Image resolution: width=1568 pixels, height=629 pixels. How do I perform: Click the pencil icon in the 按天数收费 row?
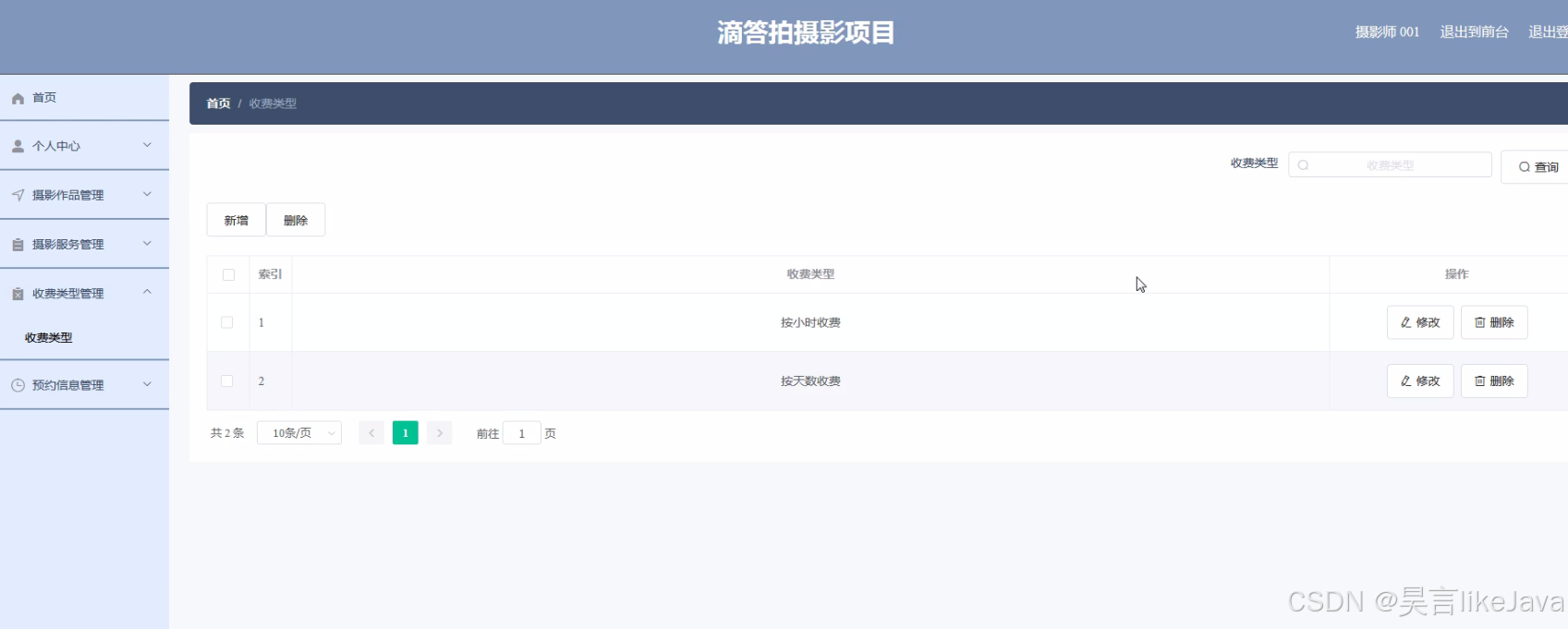click(1406, 381)
